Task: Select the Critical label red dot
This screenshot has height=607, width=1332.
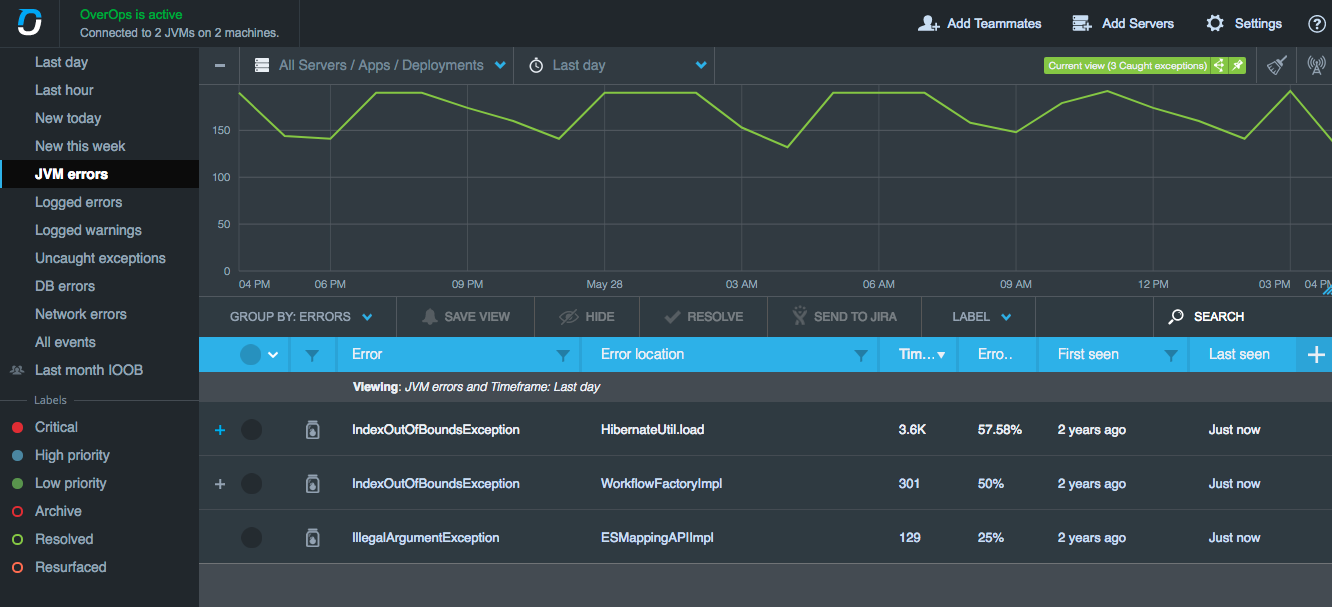Action: (x=17, y=427)
